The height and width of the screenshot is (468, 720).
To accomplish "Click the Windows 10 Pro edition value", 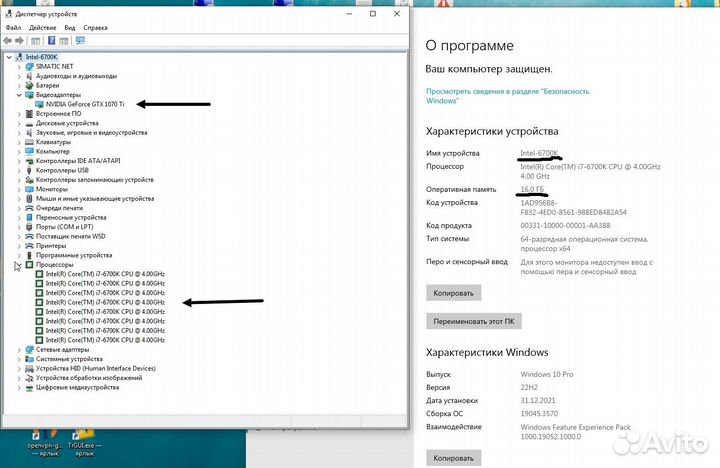I will [546, 374].
